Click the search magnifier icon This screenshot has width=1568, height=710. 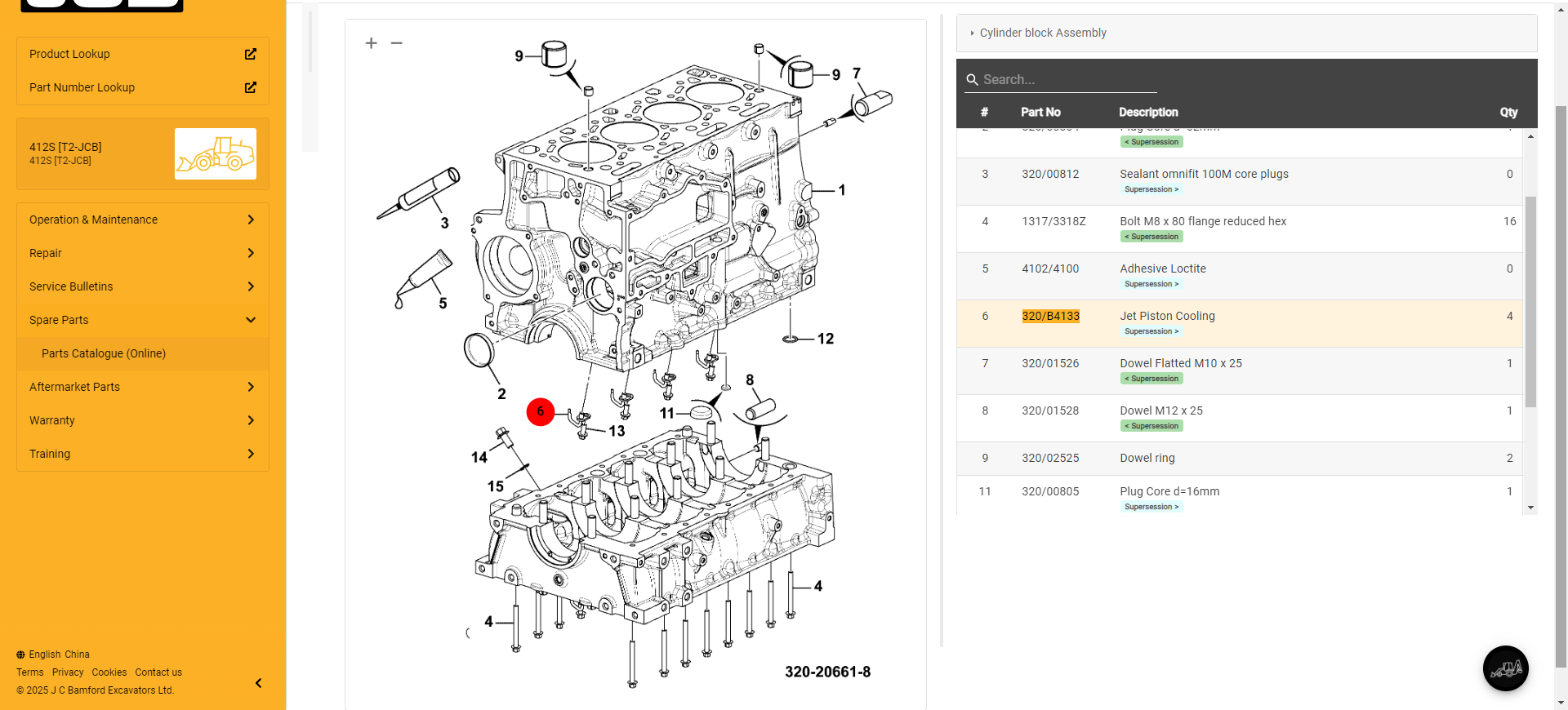pos(972,80)
